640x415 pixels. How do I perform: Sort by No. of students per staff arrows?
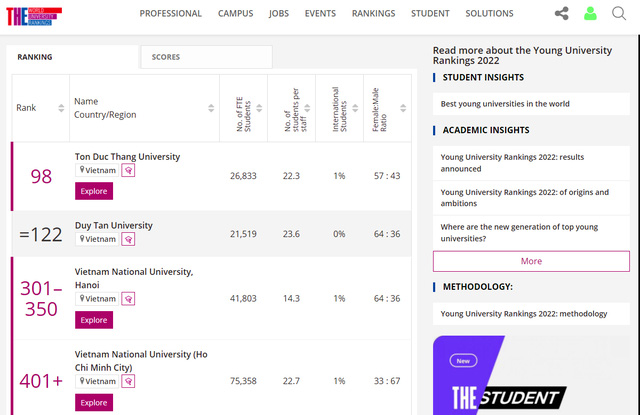click(x=307, y=108)
